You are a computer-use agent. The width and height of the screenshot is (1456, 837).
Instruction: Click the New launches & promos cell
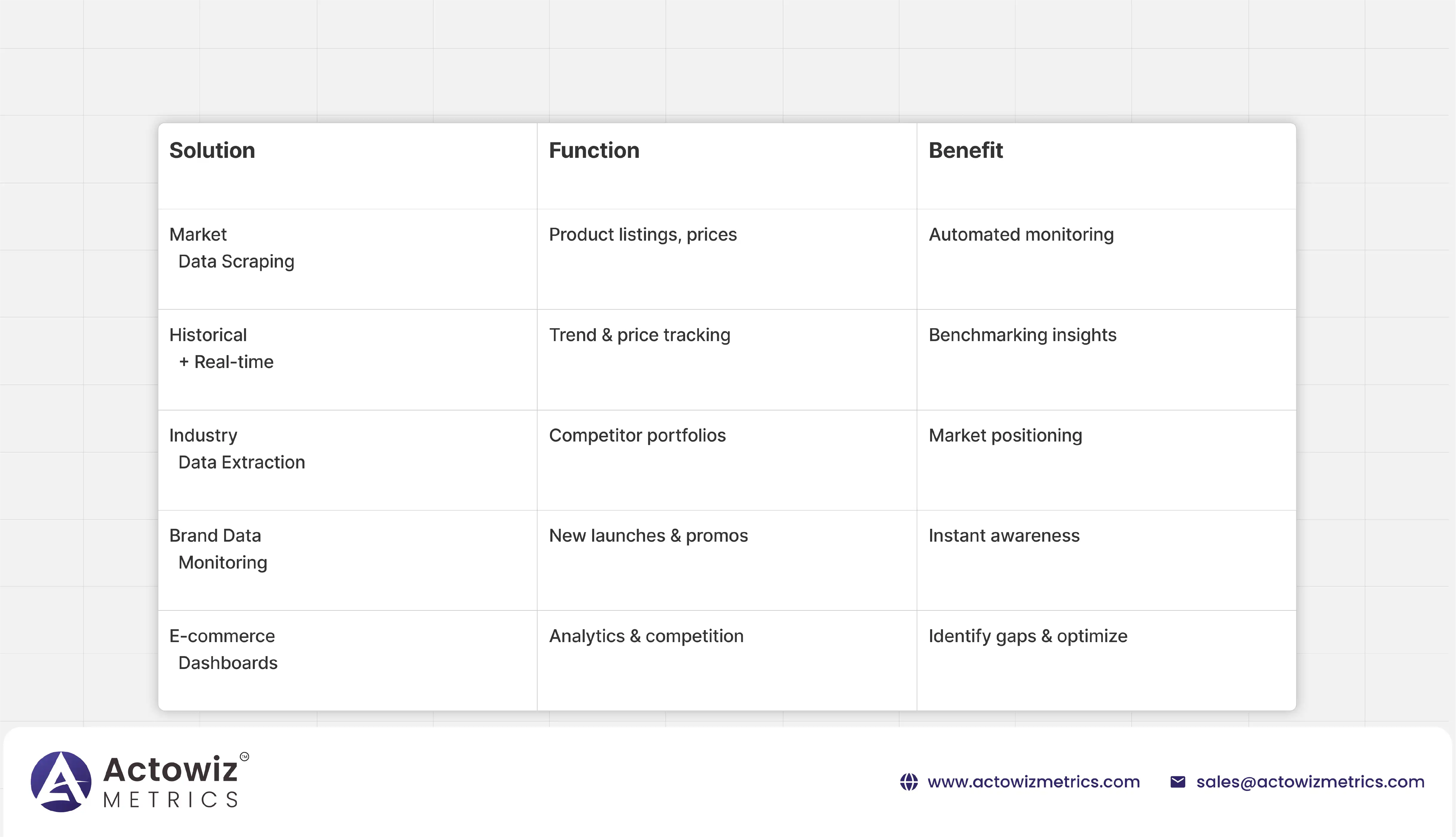(x=648, y=536)
